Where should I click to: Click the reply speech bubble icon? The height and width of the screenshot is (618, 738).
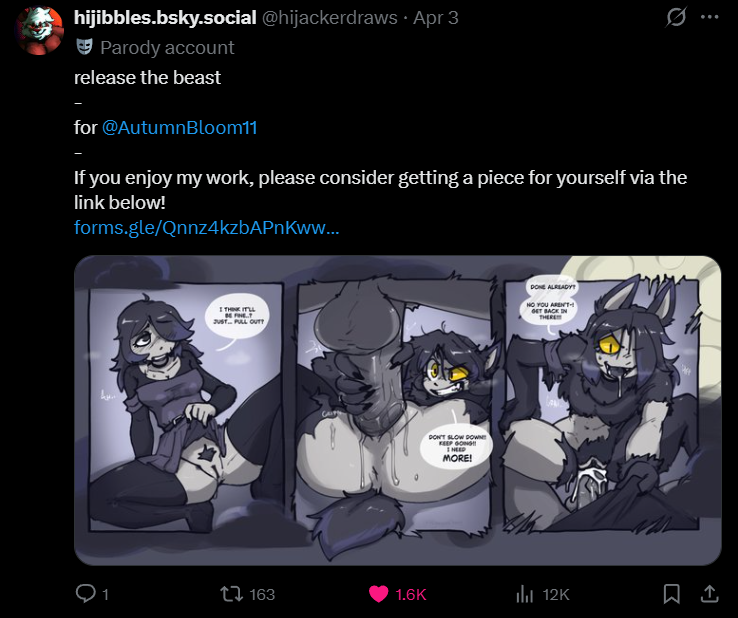tap(86, 594)
